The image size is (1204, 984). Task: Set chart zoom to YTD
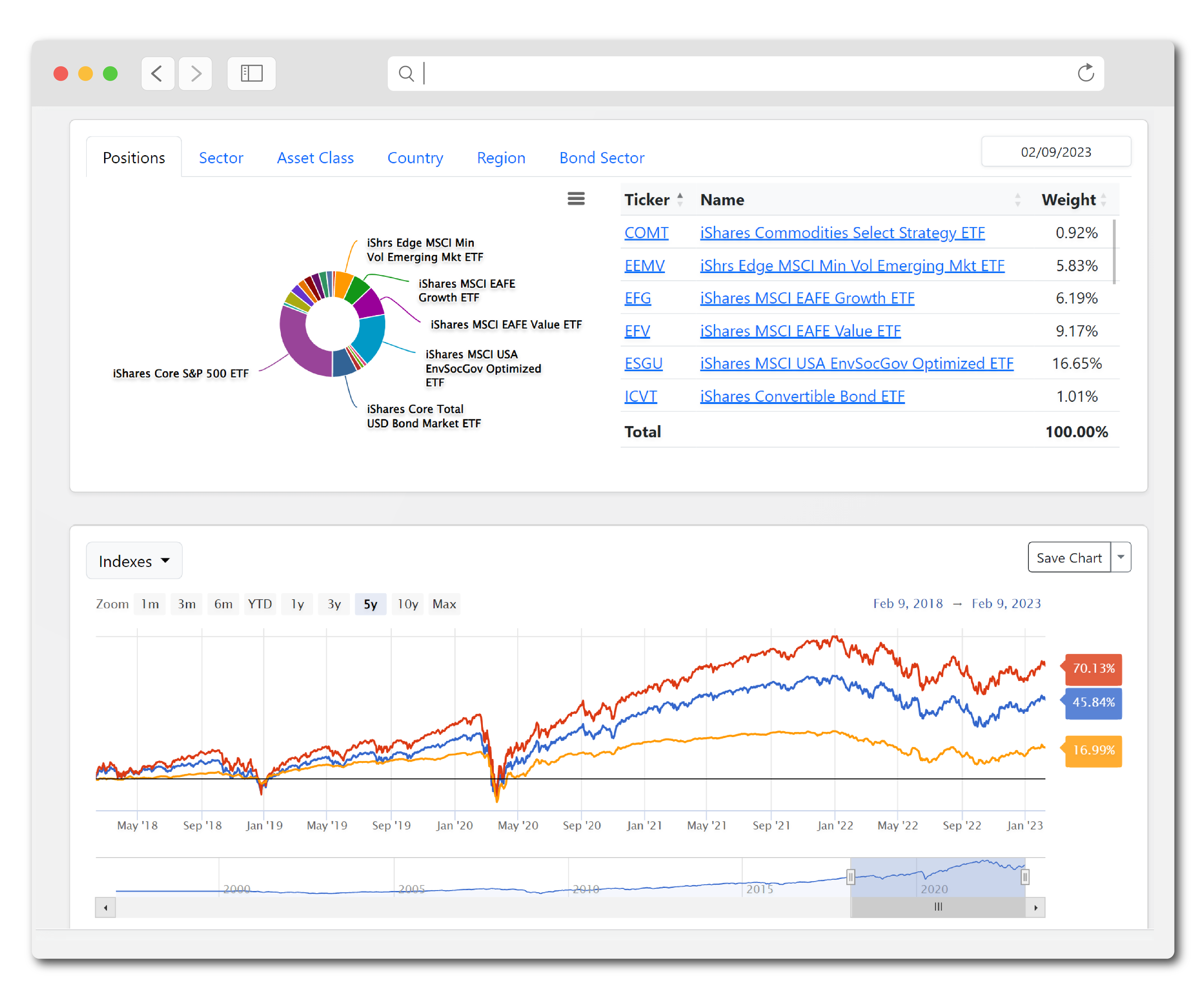[x=260, y=604]
